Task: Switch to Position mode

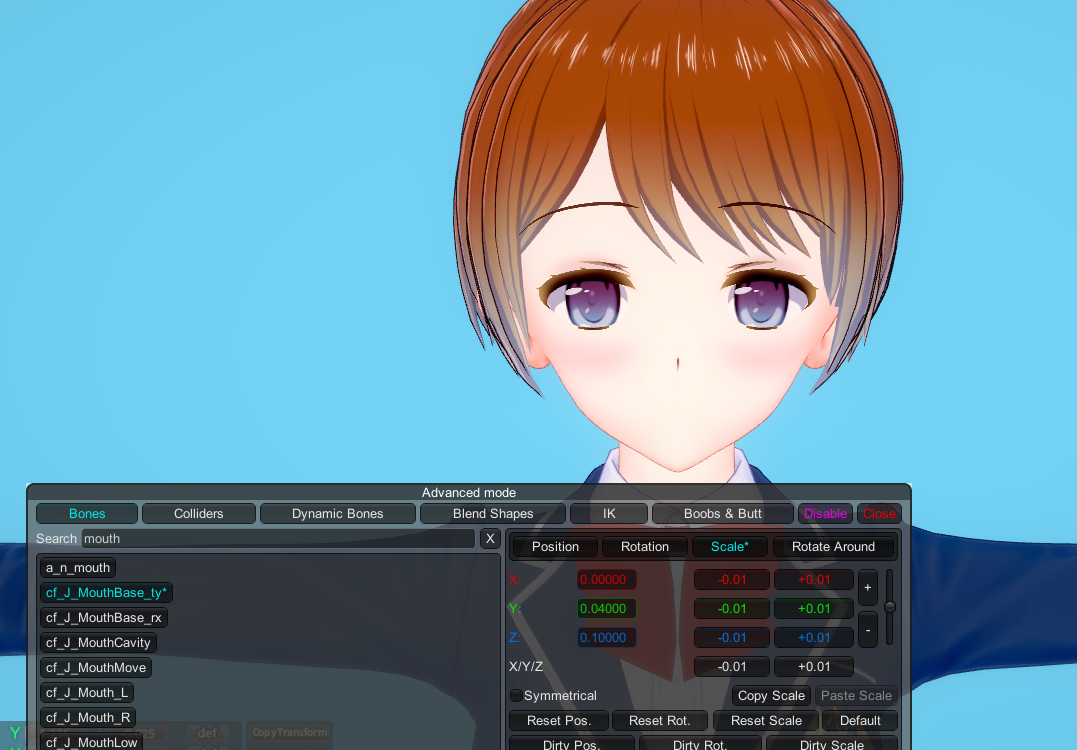Action: pos(555,547)
